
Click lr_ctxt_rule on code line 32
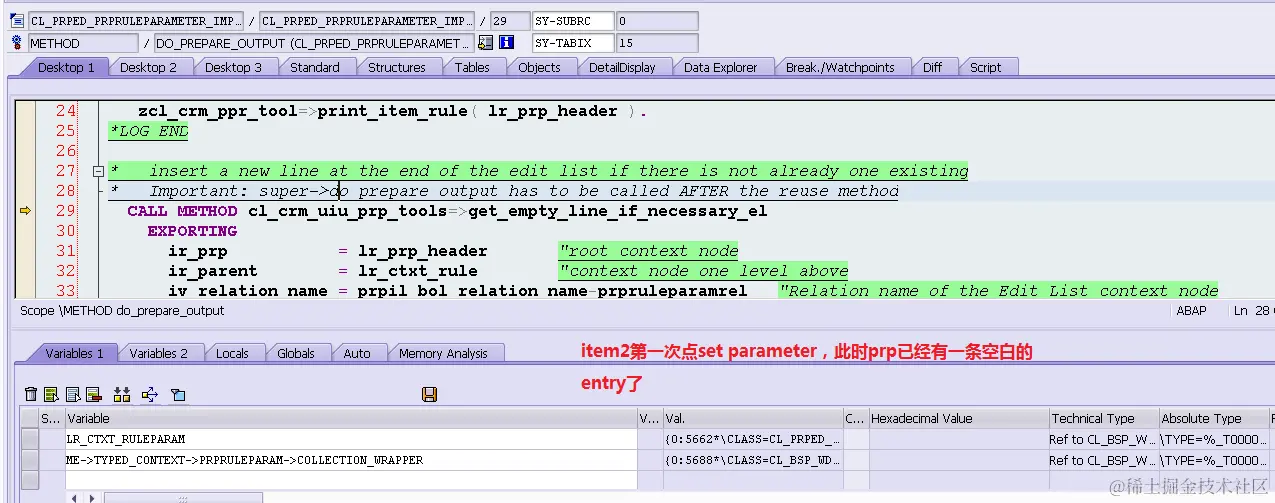(417, 271)
